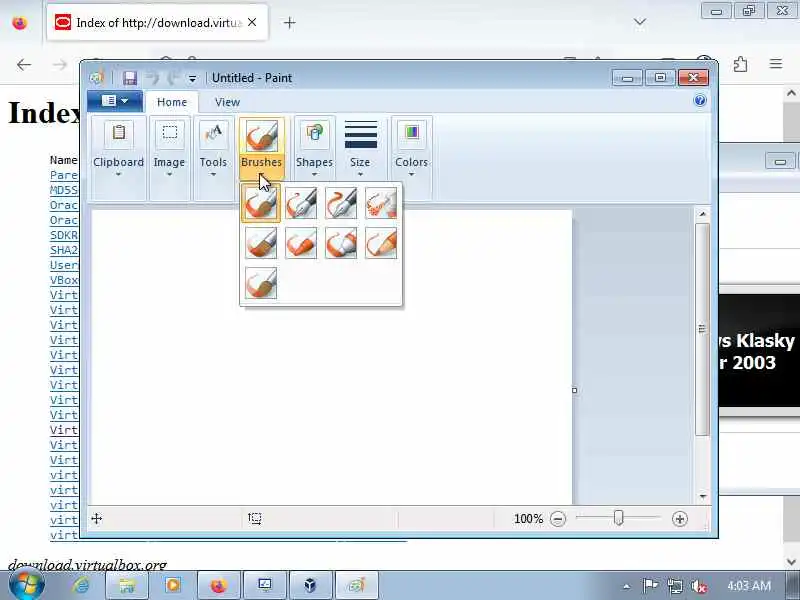Show hidden tray icons with the arrow
Image resolution: width=800 pixels, height=600 pixels.
[x=627, y=586]
